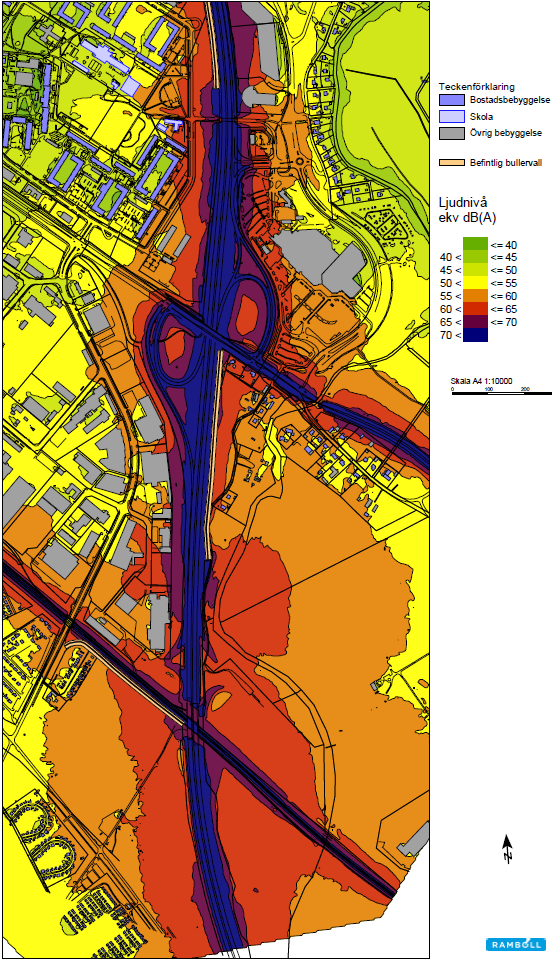Viewport: 552px width, 961px height.
Task: Click the Skala A4 1:10000 scale bar
Action: (x=502, y=387)
